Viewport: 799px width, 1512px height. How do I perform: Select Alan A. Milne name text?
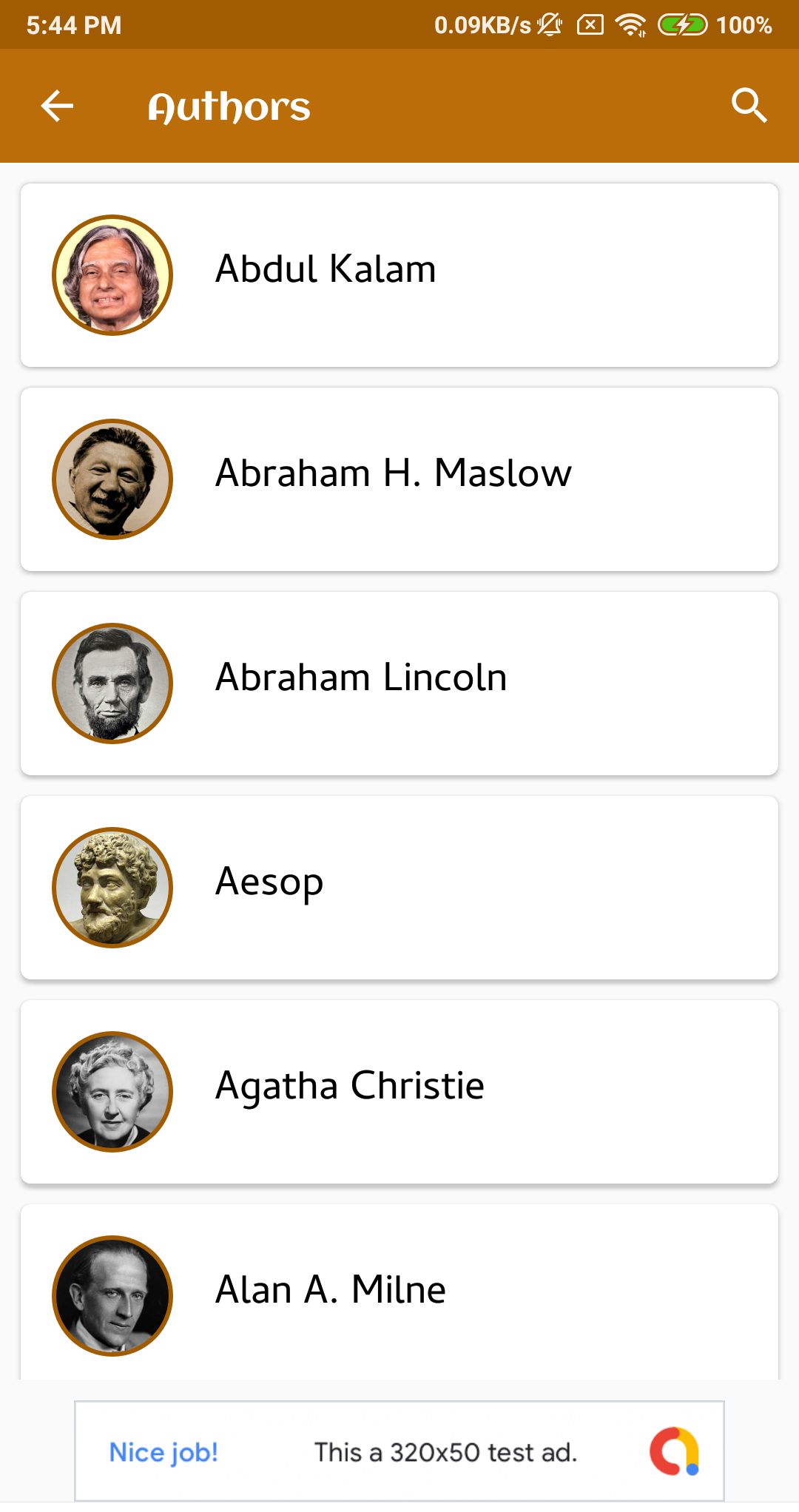pyautogui.click(x=331, y=1290)
